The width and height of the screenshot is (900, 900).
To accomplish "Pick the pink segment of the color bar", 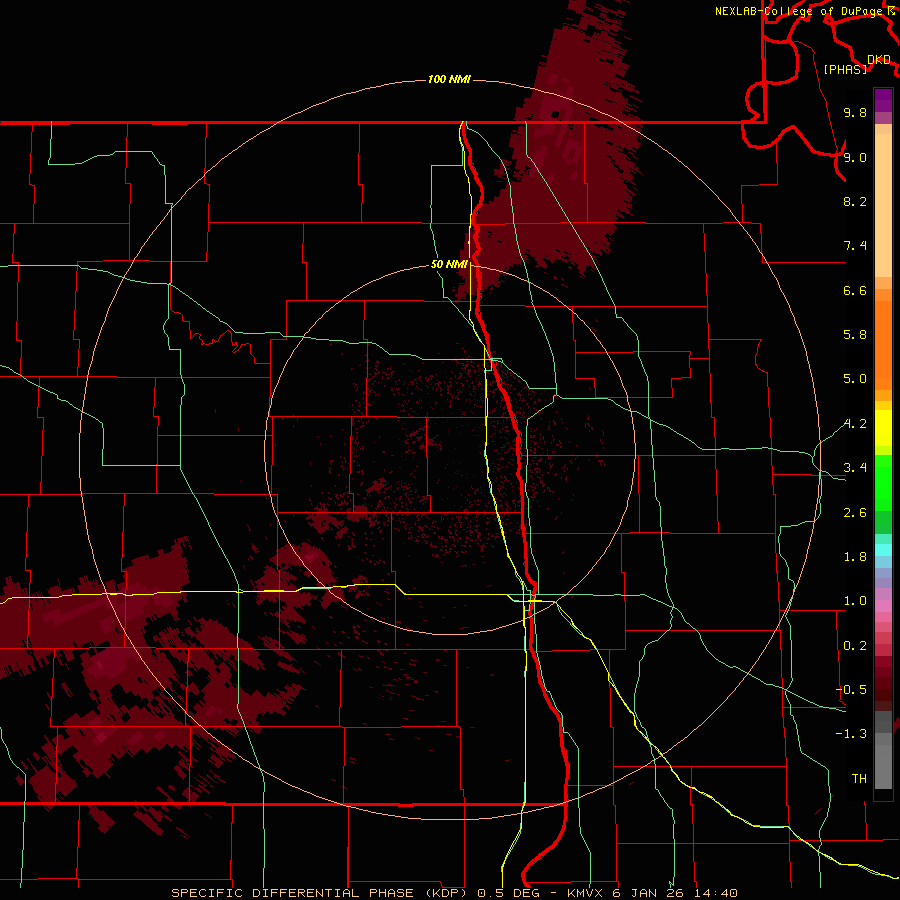I will pos(883,606).
